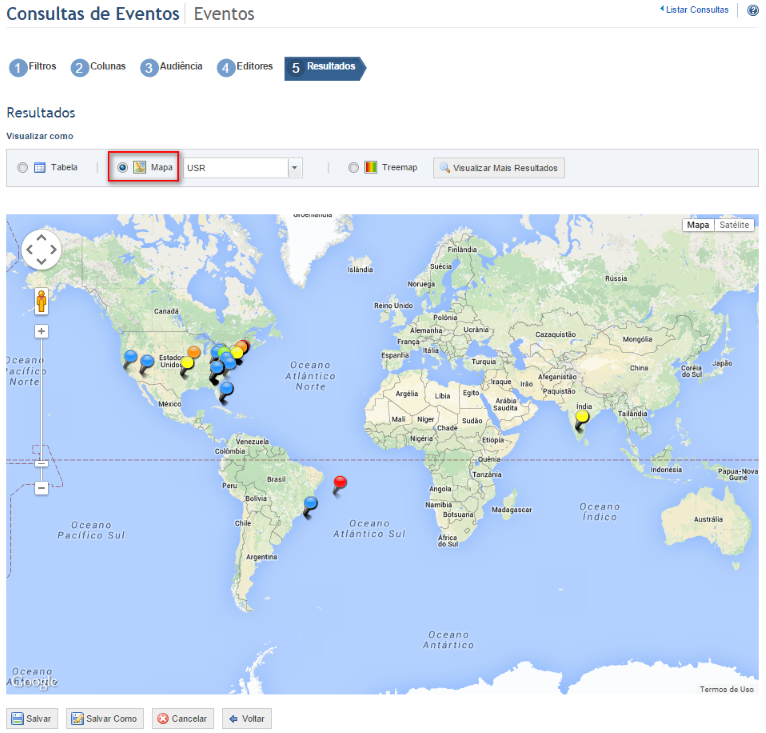Viewport: 766px width, 733px height.
Task: Pan the map up with arrow control
Action: [42, 237]
